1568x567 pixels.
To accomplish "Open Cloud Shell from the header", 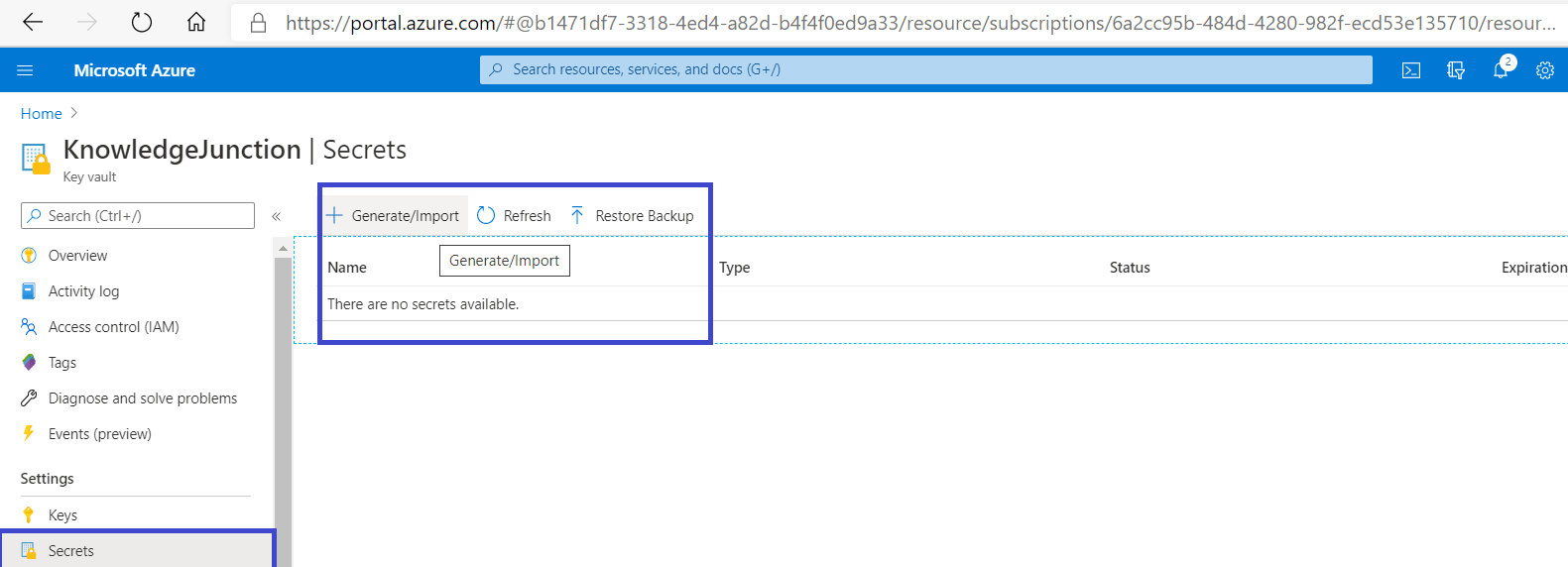I will coord(1411,70).
